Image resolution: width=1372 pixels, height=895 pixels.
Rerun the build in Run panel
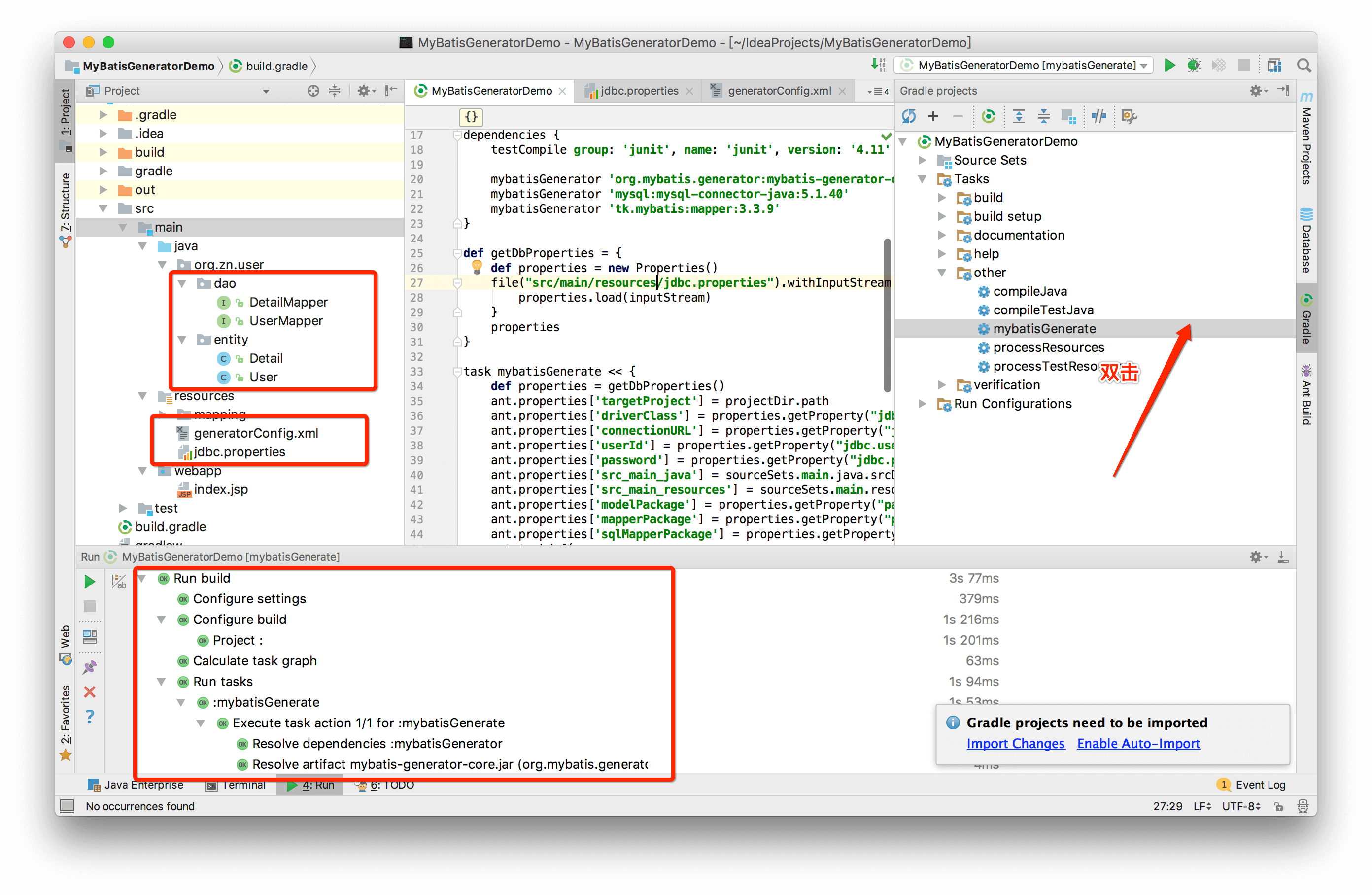coord(89,581)
